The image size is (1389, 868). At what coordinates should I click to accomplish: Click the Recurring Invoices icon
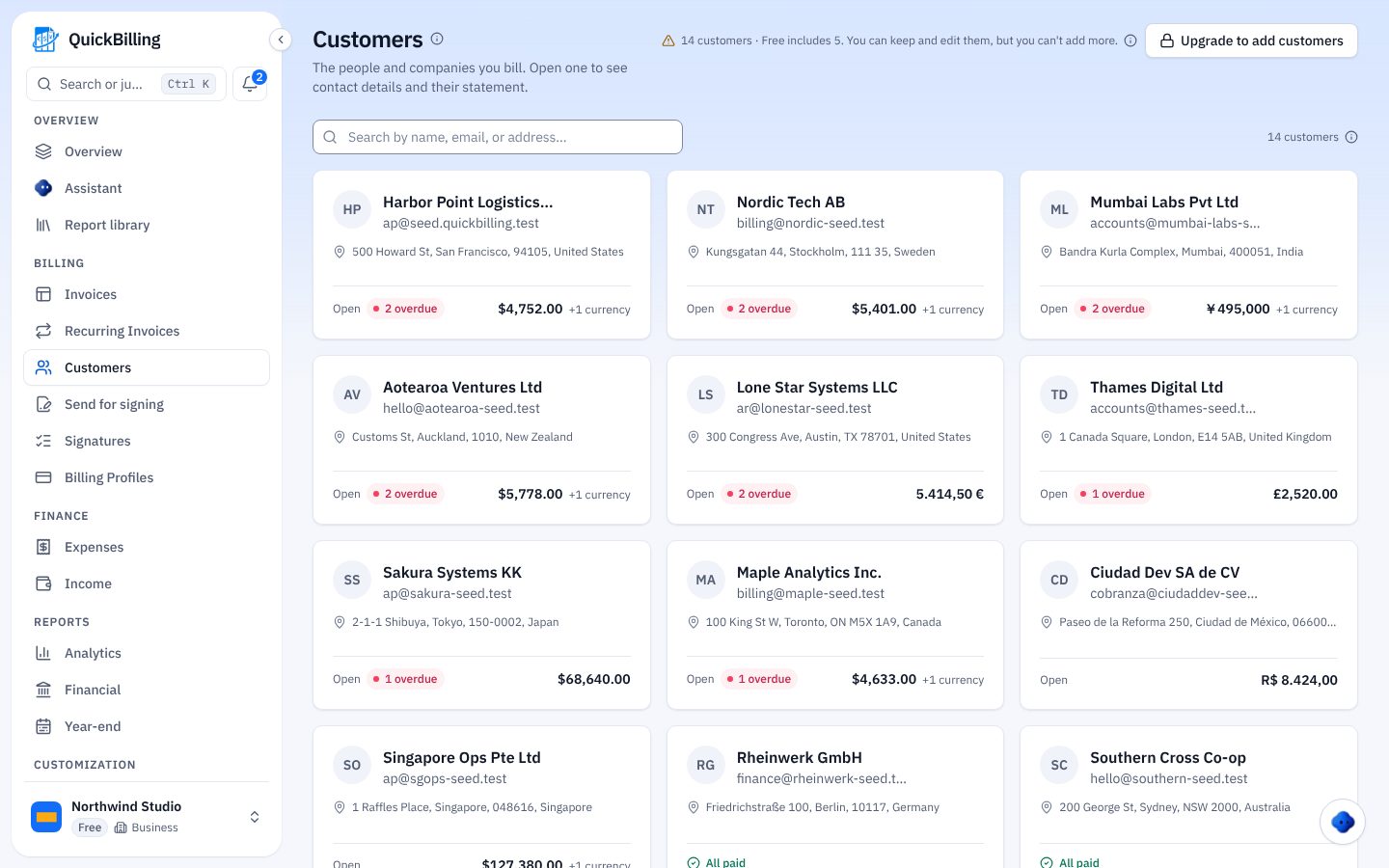coord(43,331)
